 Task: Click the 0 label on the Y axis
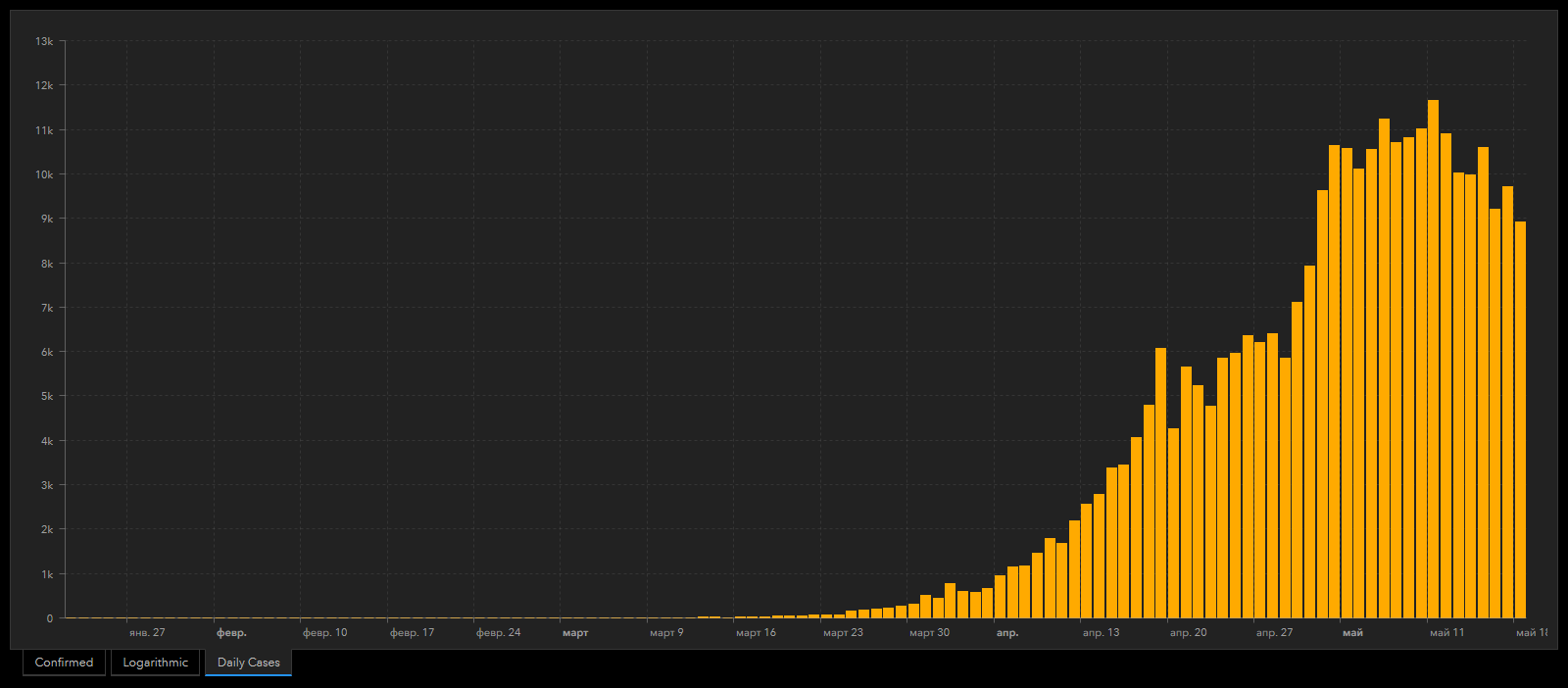49,618
